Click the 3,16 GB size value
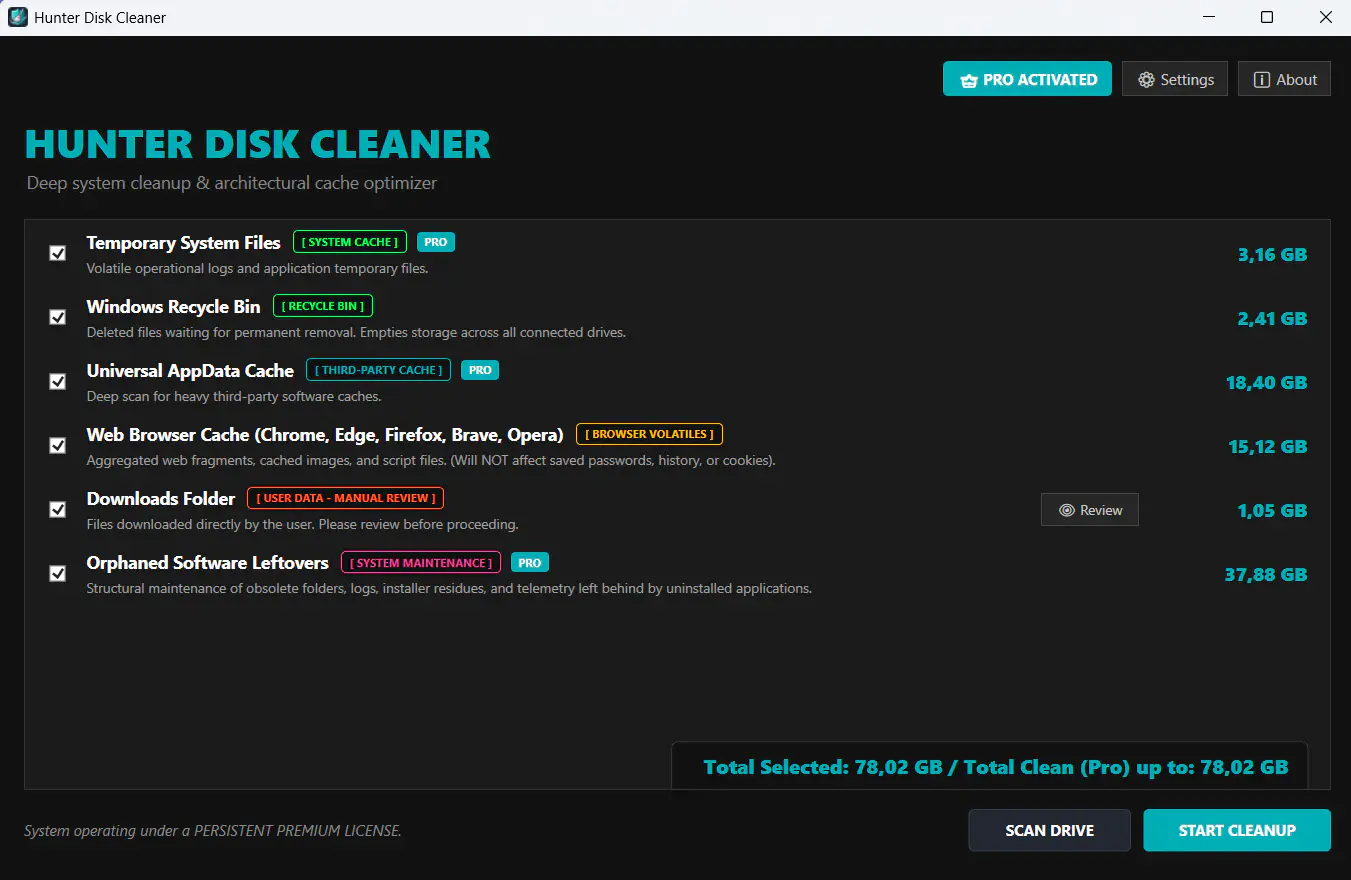Viewport: 1351px width, 880px height. tap(1272, 254)
